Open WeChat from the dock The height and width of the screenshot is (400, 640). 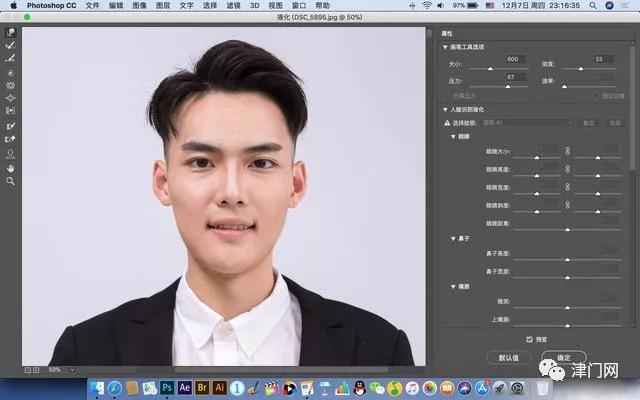pos(377,388)
